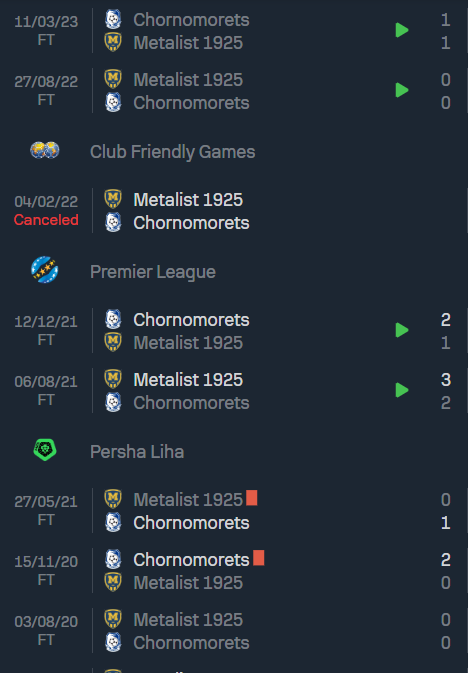Click Metalist 1925 crest in canceled friendly

pos(113,199)
